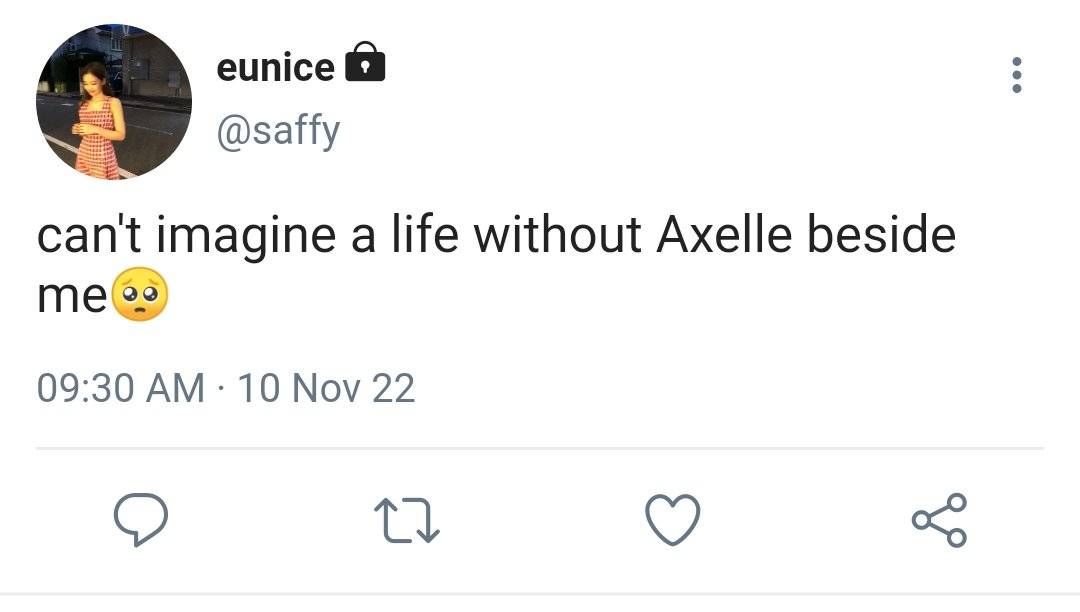Click the 10 Nov 22 date
Image resolution: width=1080 pixels, height=612 pixels.
coord(326,388)
